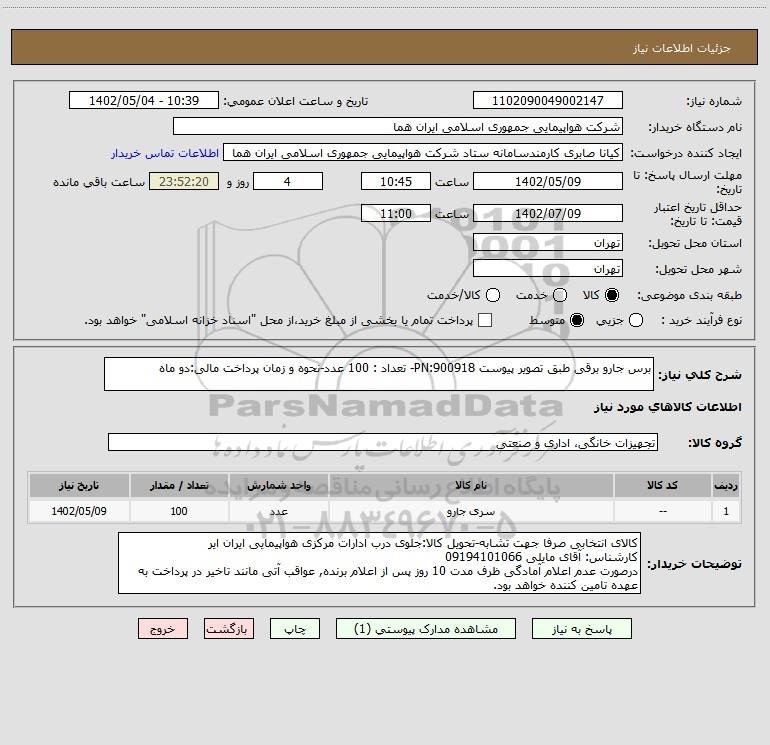Click the گروه کالا label

click(715, 443)
